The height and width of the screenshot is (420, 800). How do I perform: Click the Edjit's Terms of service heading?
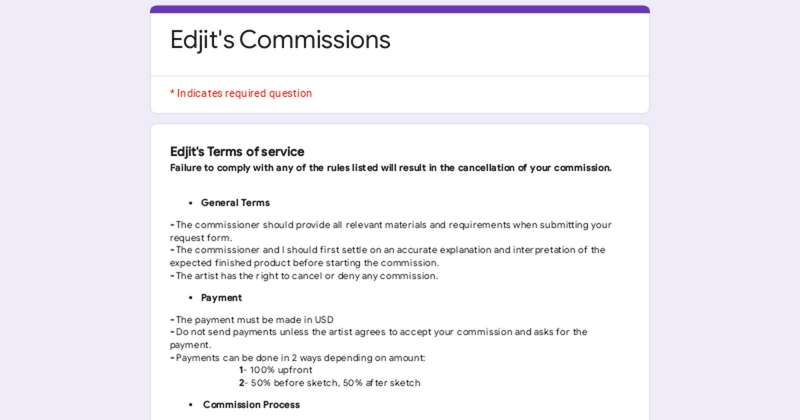[237, 152]
